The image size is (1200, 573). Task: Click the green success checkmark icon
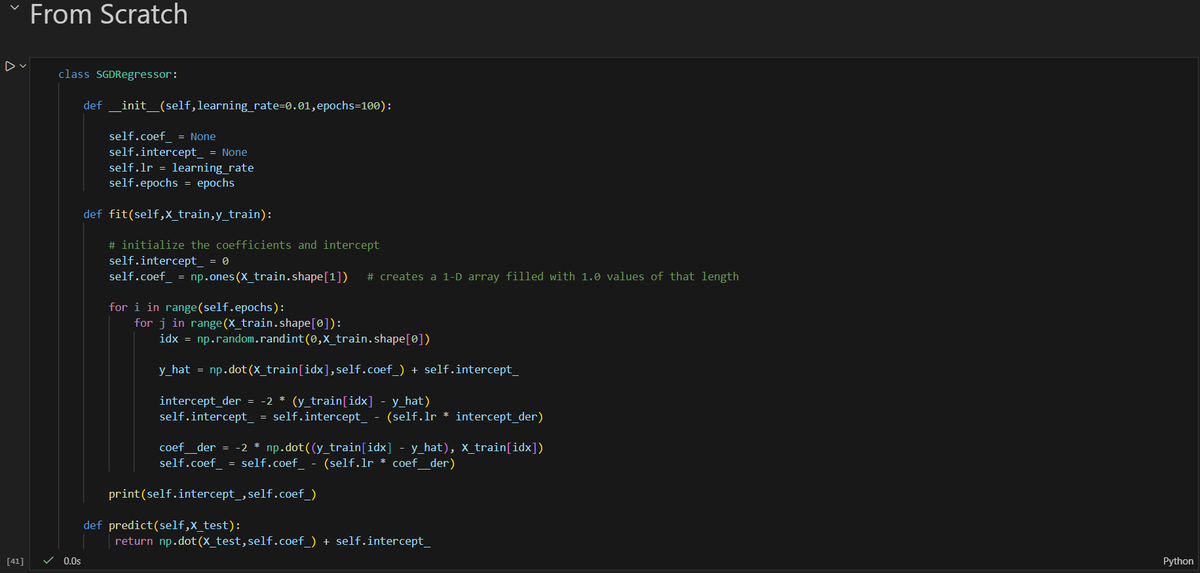[48, 561]
